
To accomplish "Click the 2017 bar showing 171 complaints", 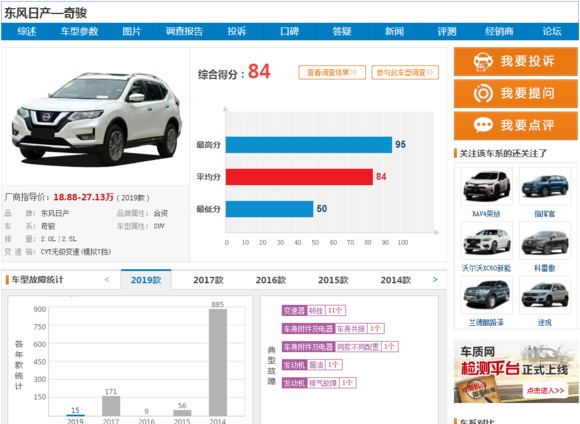I will (111, 406).
